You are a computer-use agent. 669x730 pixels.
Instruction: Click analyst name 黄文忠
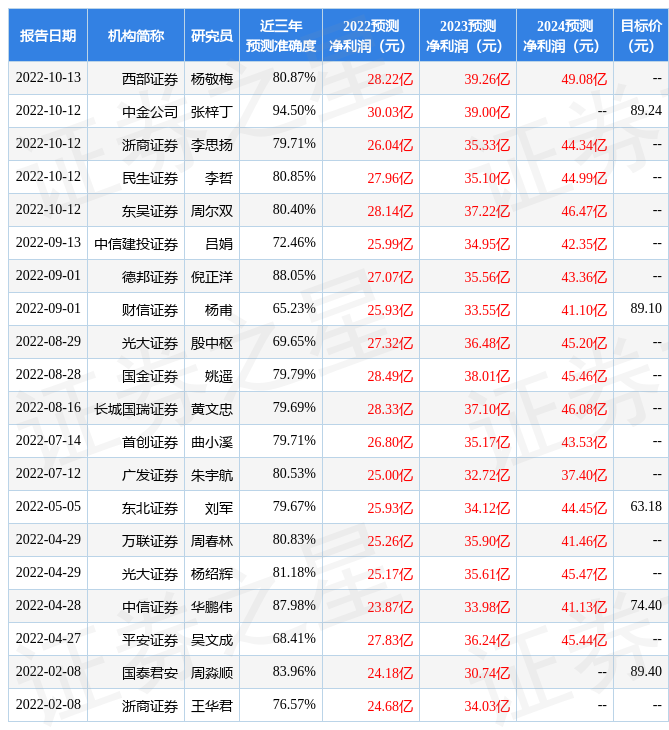pos(212,409)
